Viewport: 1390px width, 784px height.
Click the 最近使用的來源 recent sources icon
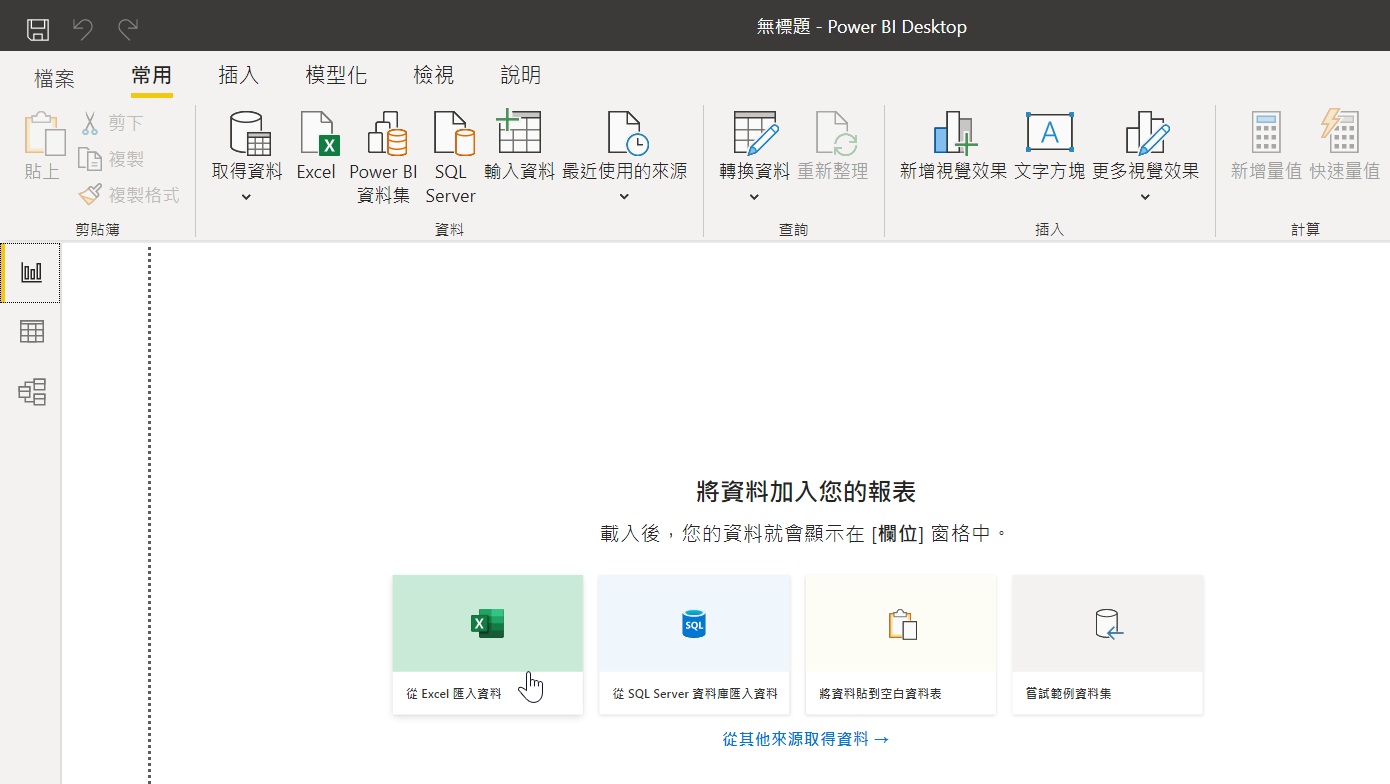[628, 132]
